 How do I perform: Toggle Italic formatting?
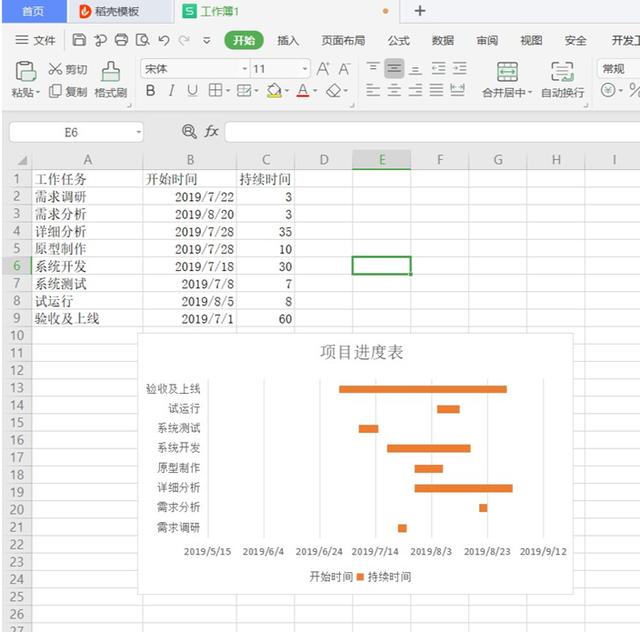171,90
